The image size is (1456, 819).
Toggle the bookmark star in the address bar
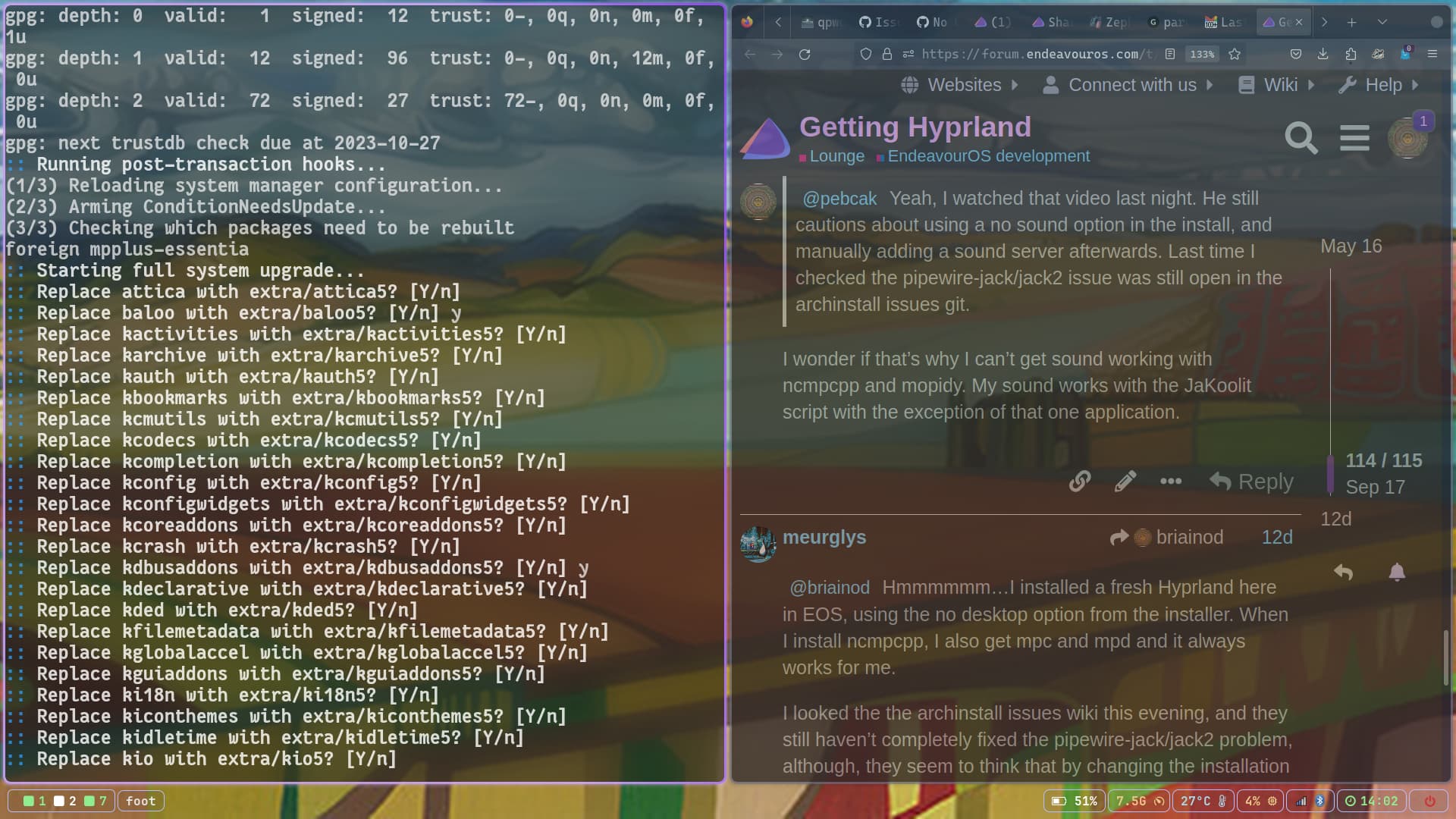click(1235, 54)
